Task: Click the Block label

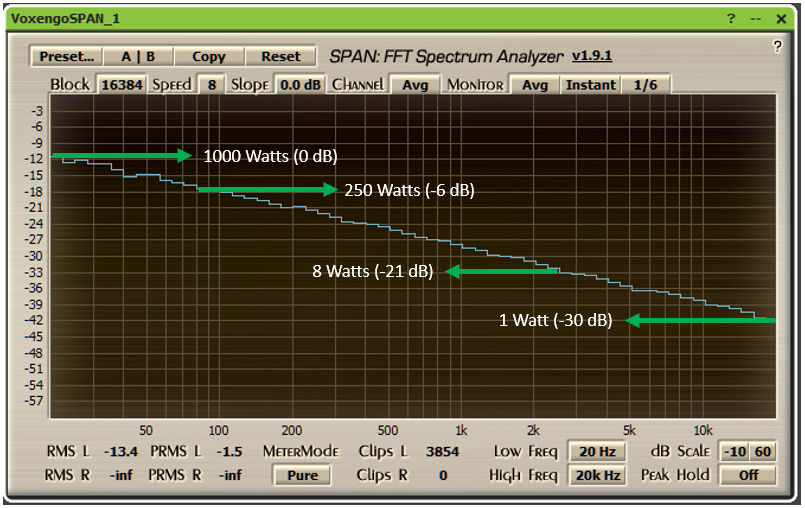Action: click(x=70, y=85)
